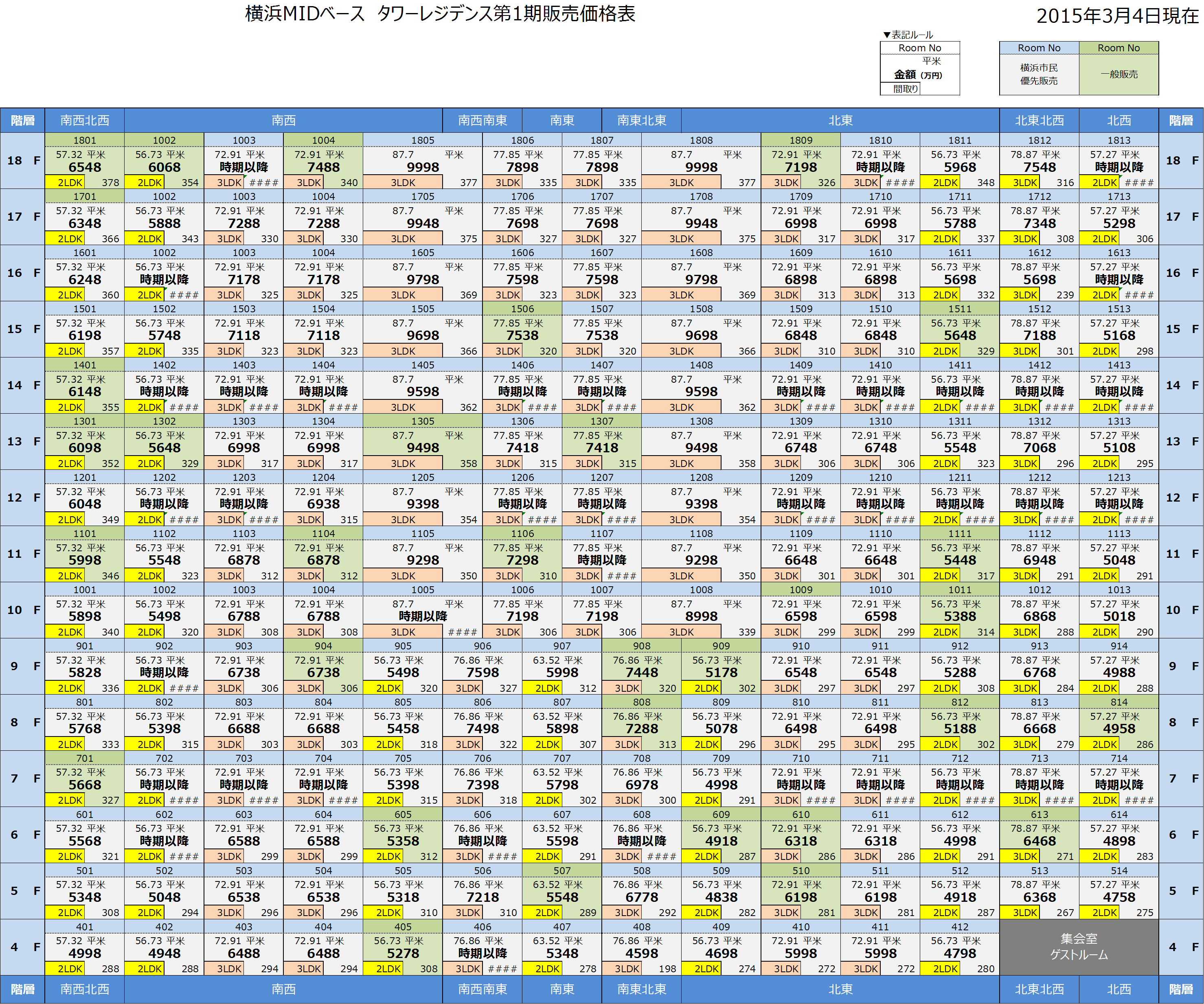Click the 階層 header at top left
This screenshot has width=1204, height=1004.
coord(22,121)
